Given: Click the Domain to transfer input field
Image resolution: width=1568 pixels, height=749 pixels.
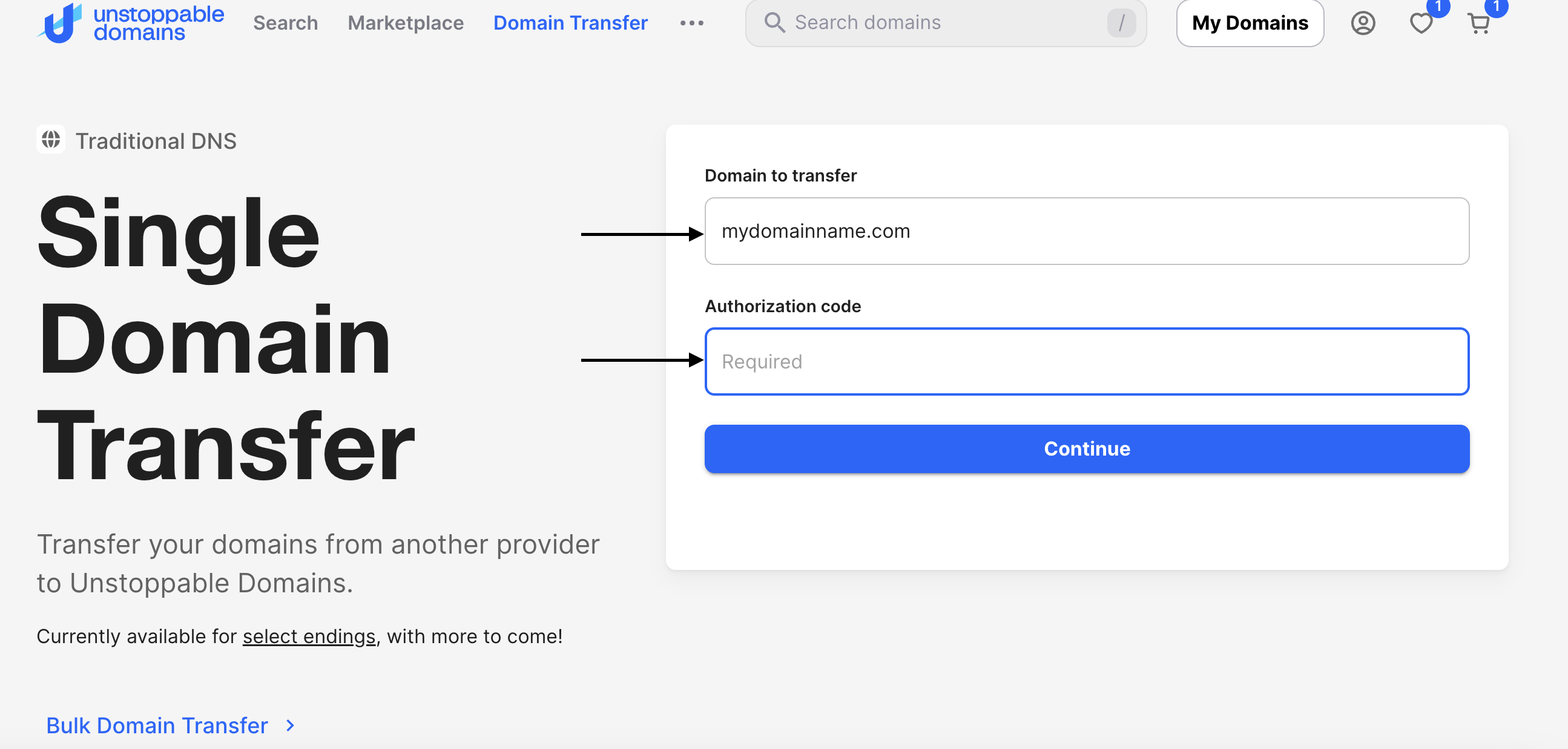Looking at the screenshot, I should coord(1087,231).
